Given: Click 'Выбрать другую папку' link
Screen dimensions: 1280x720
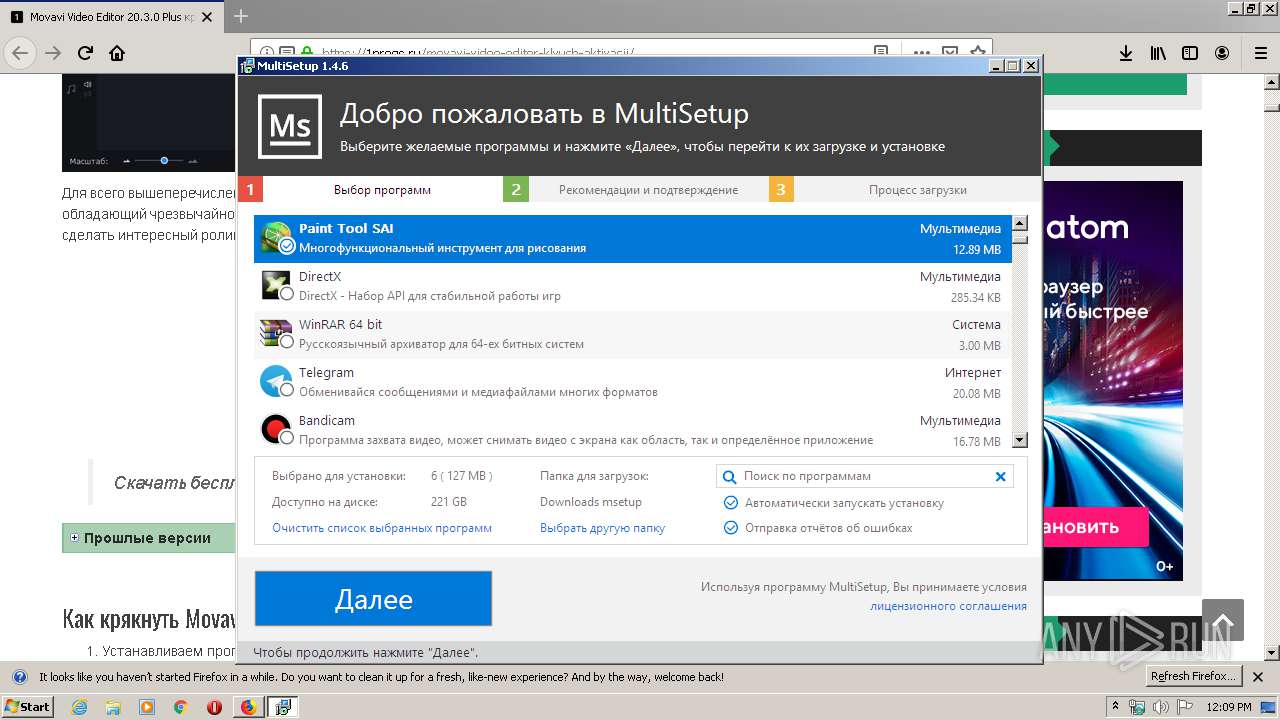Looking at the screenshot, I should tap(602, 528).
